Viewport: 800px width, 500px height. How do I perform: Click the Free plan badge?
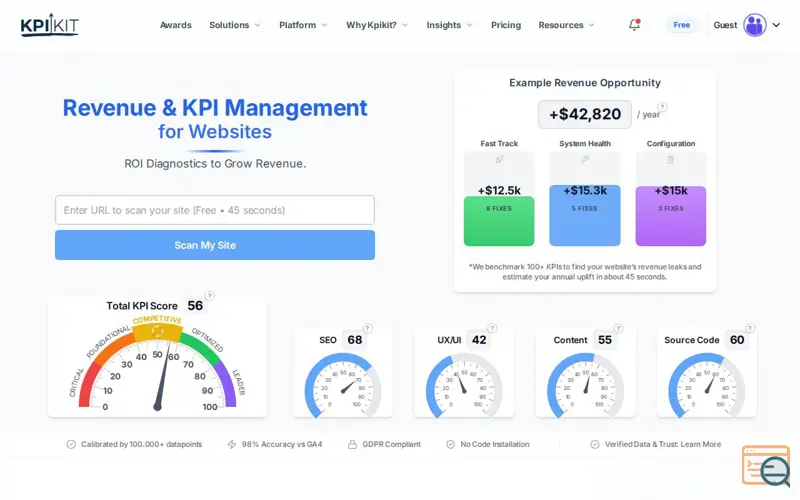pos(682,25)
